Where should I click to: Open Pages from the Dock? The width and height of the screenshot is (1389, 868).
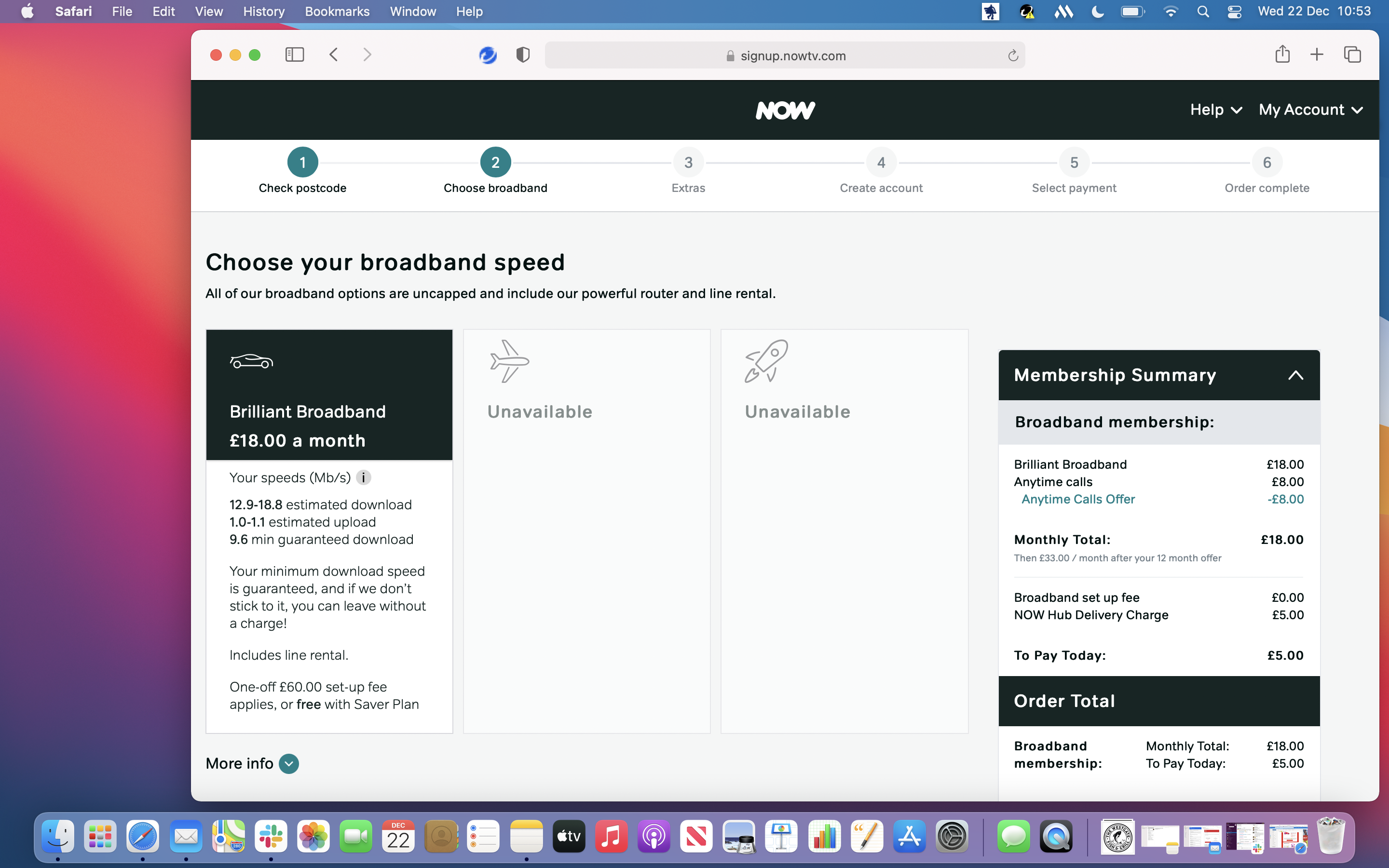pos(867,836)
